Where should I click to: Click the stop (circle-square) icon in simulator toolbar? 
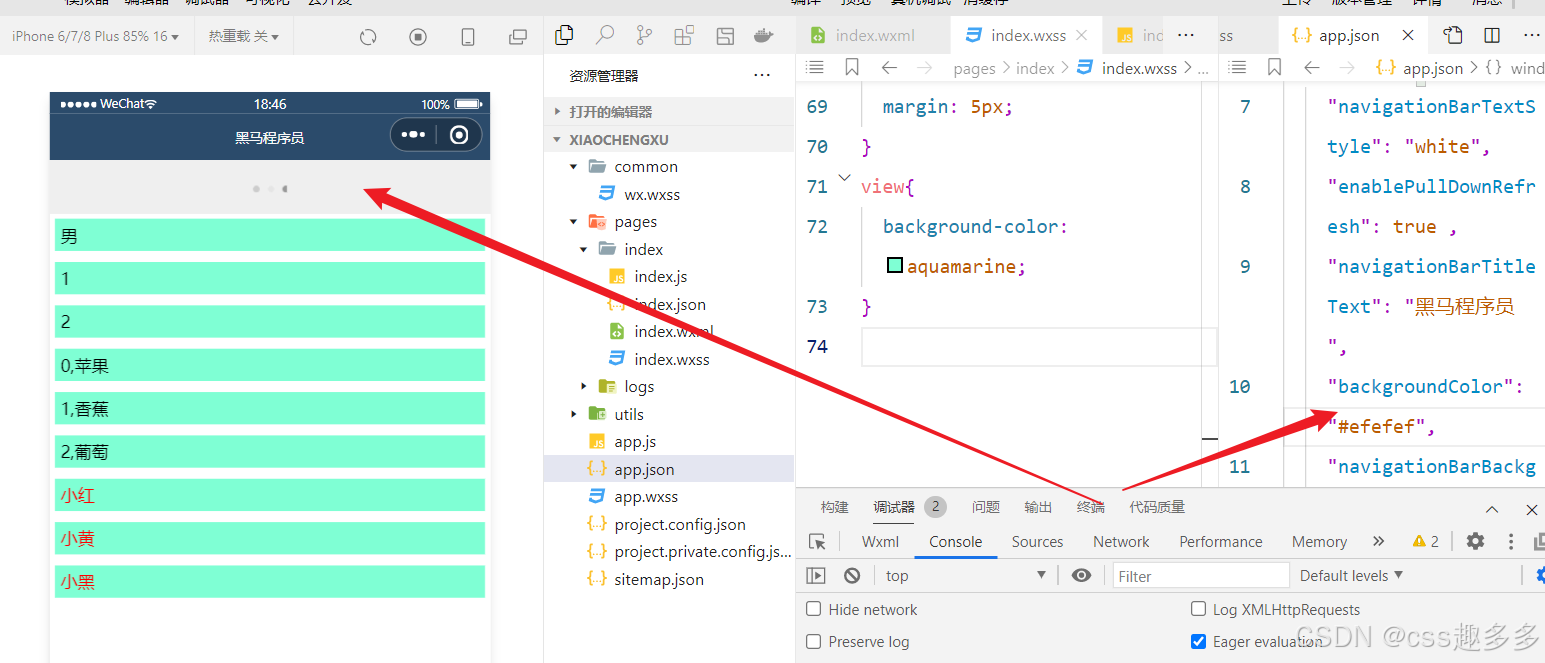(418, 37)
